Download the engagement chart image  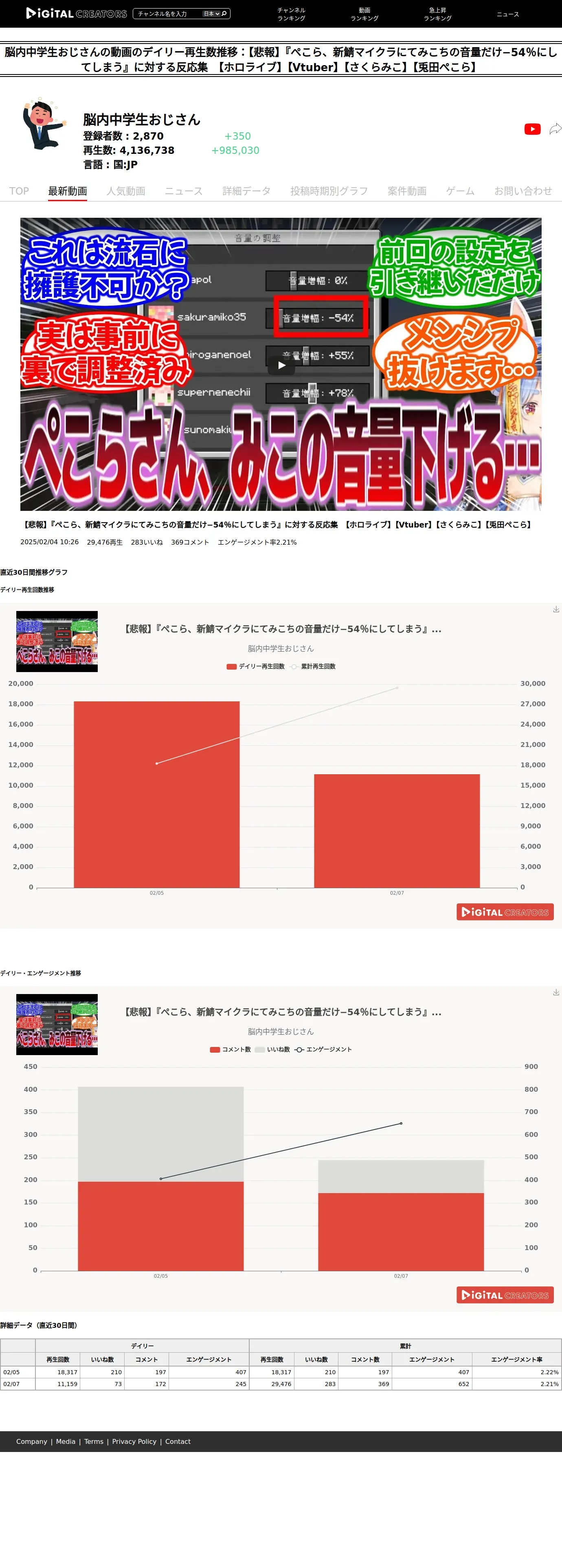[556, 992]
